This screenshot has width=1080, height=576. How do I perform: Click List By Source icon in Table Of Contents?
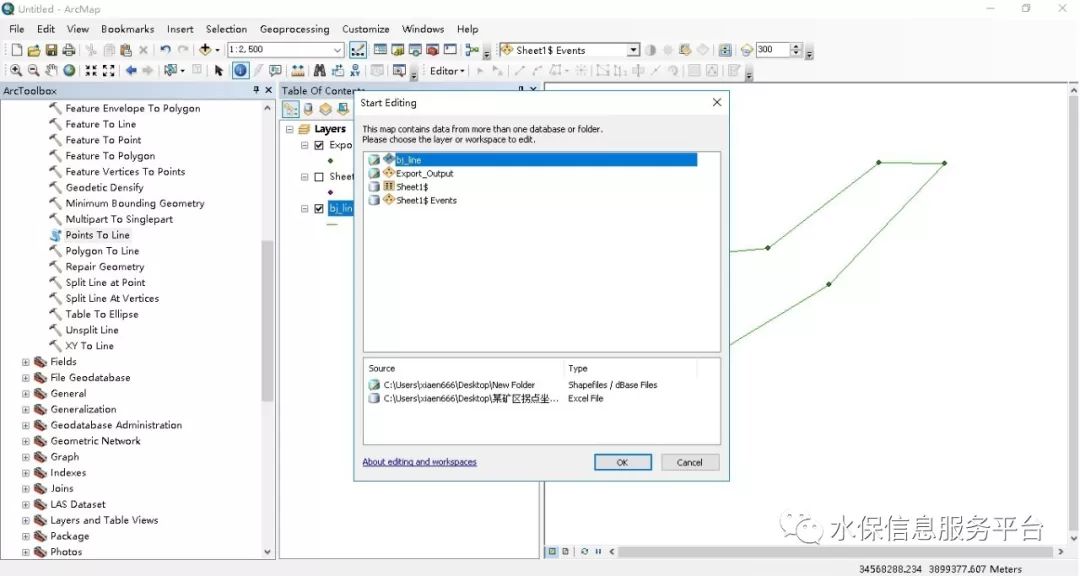coord(308,109)
